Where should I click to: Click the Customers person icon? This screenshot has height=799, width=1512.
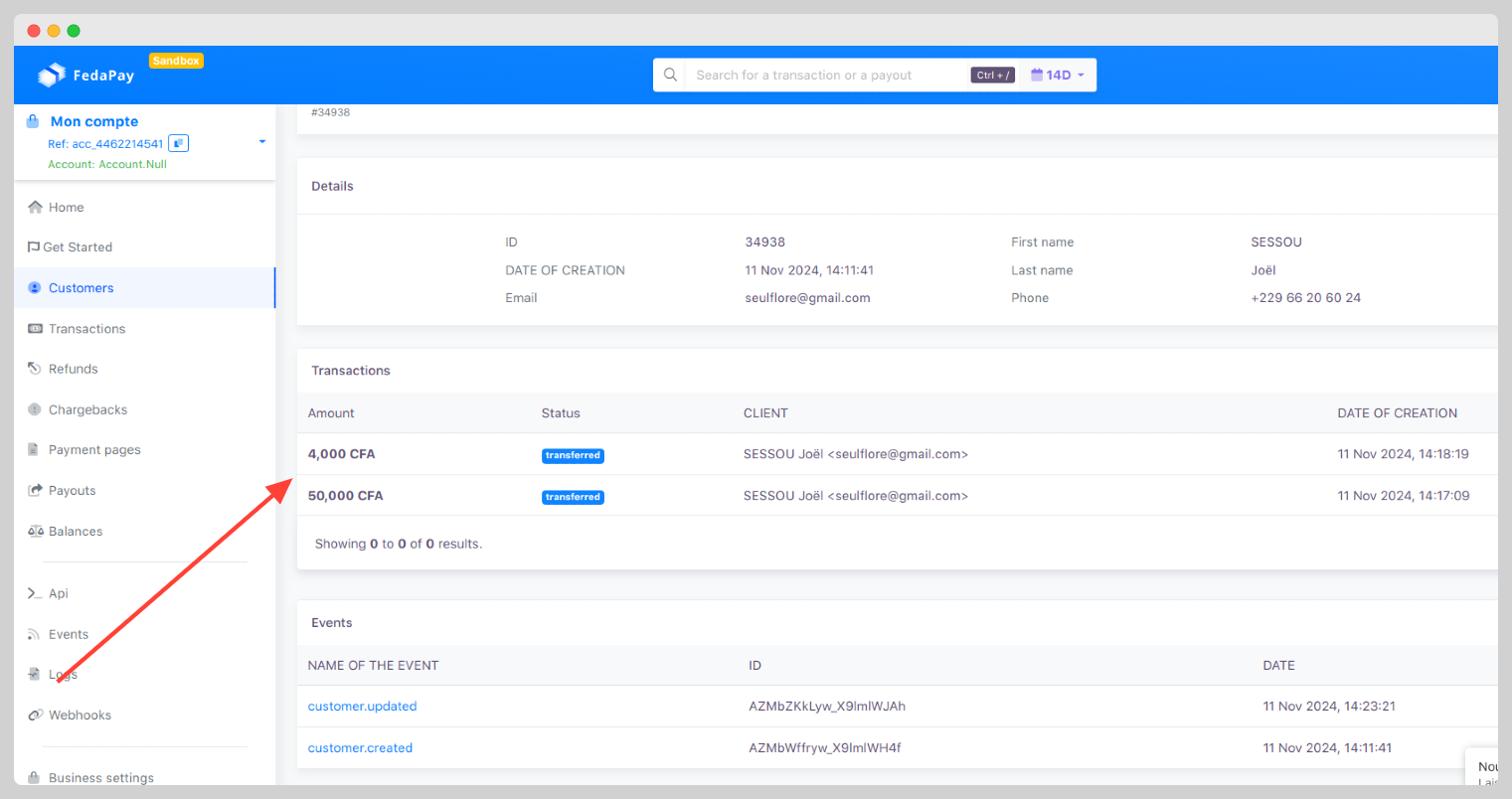click(35, 288)
